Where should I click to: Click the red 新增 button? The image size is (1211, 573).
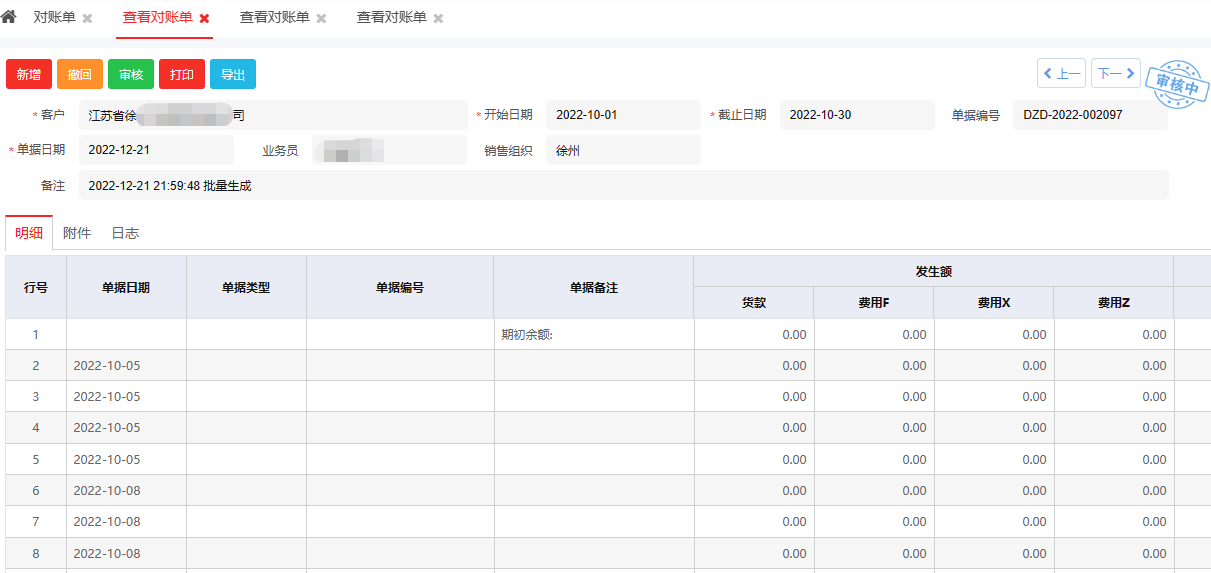[29, 75]
